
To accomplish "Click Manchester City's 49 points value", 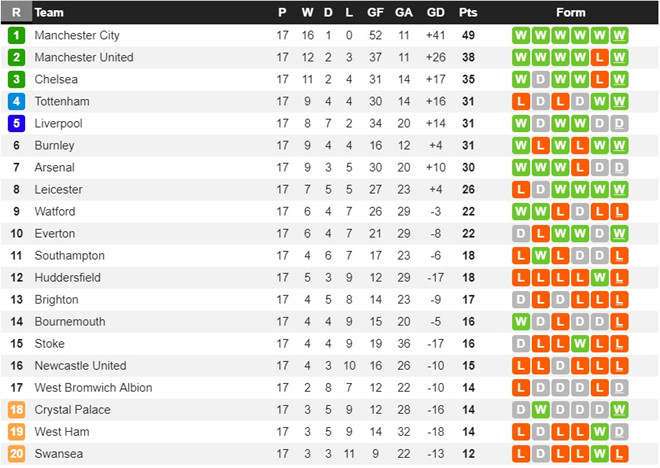I will click(468, 35).
